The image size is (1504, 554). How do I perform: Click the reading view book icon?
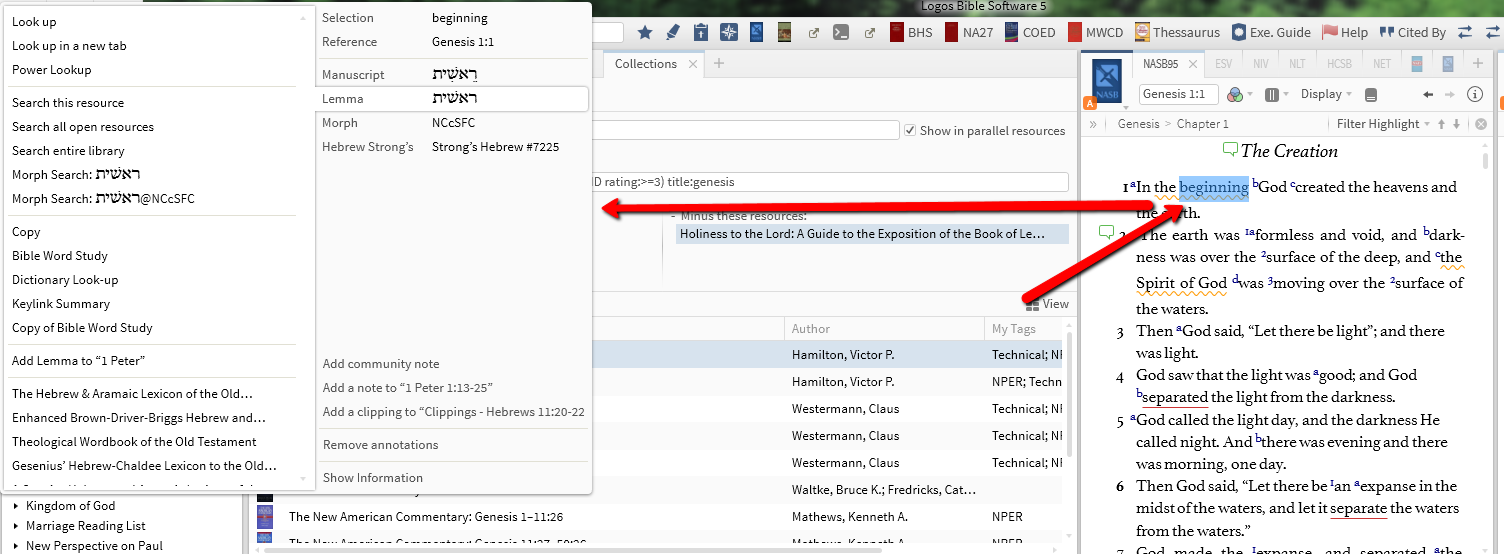1370,95
